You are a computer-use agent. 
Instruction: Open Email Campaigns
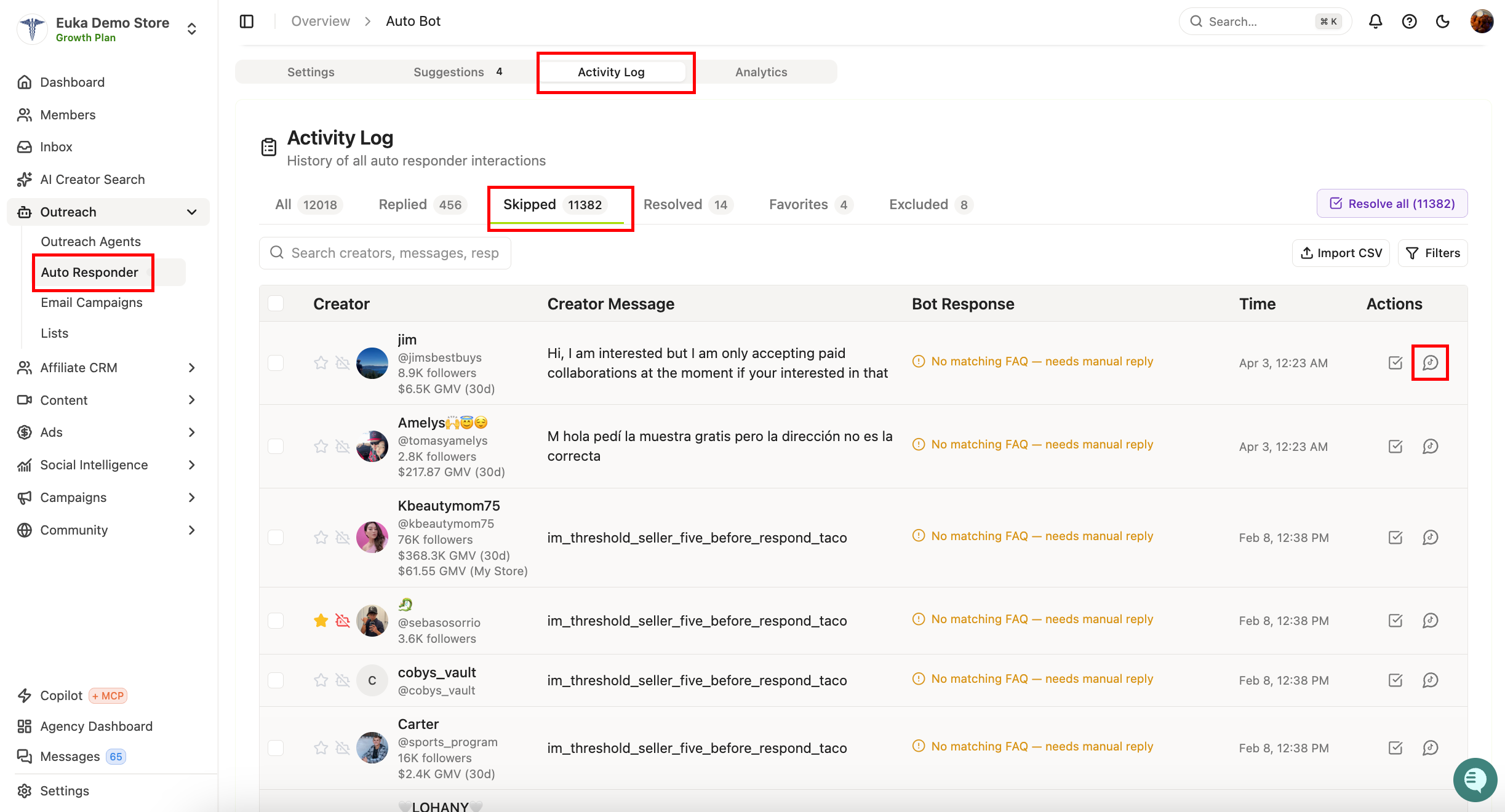pyautogui.click(x=92, y=303)
